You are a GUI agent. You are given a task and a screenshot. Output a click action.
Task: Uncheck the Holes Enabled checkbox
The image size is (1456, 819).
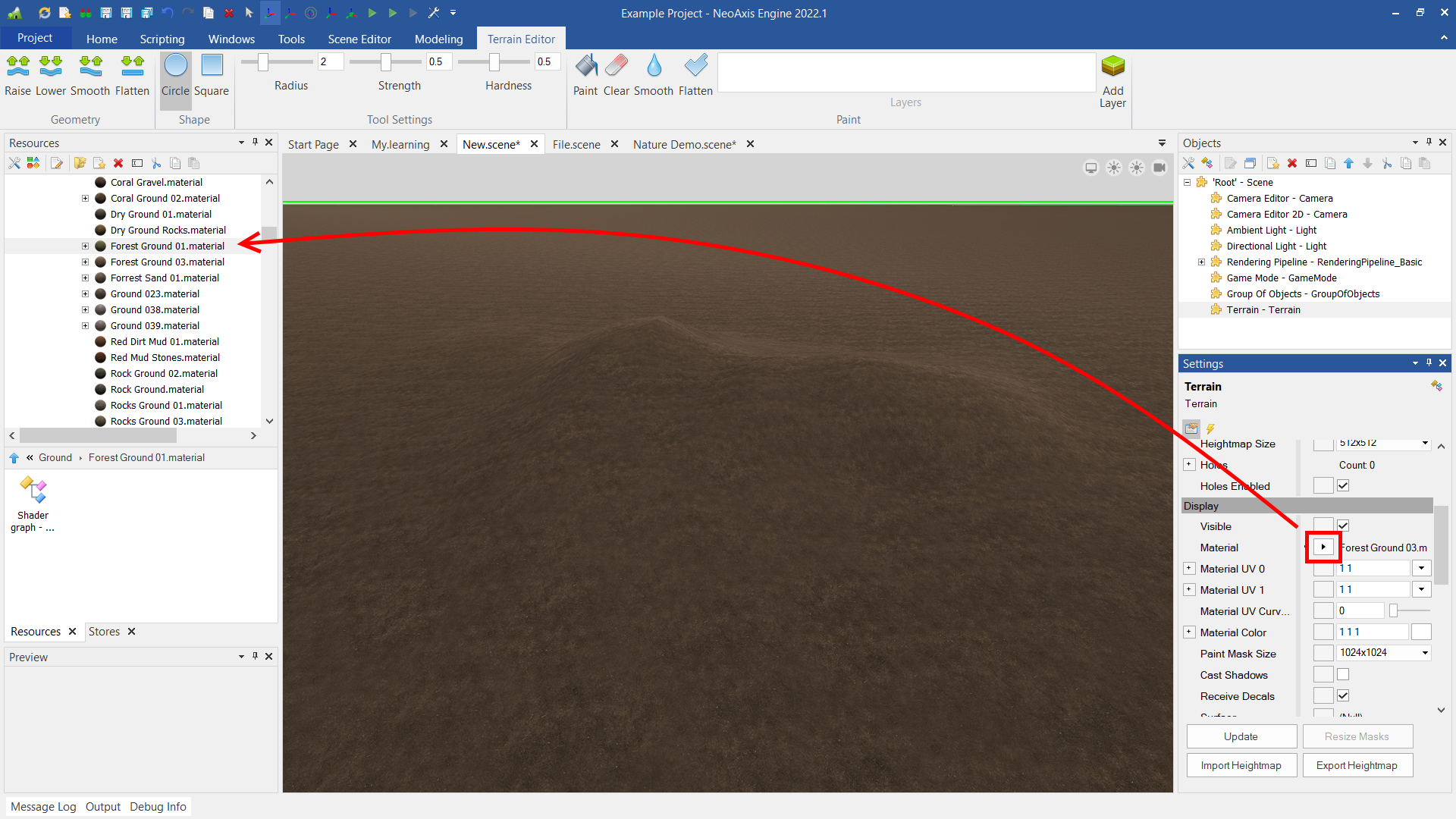tap(1343, 486)
